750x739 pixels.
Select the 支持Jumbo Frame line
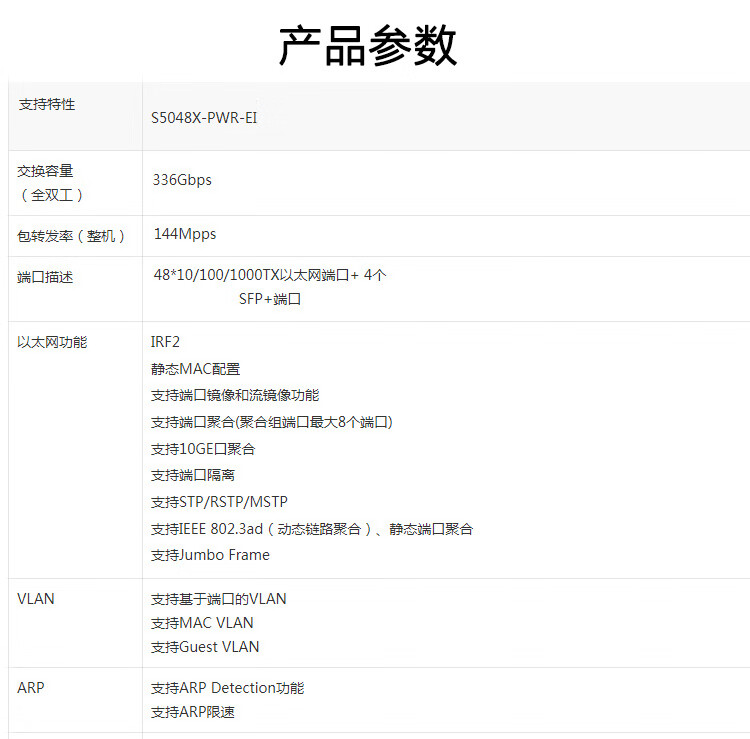tap(210, 555)
